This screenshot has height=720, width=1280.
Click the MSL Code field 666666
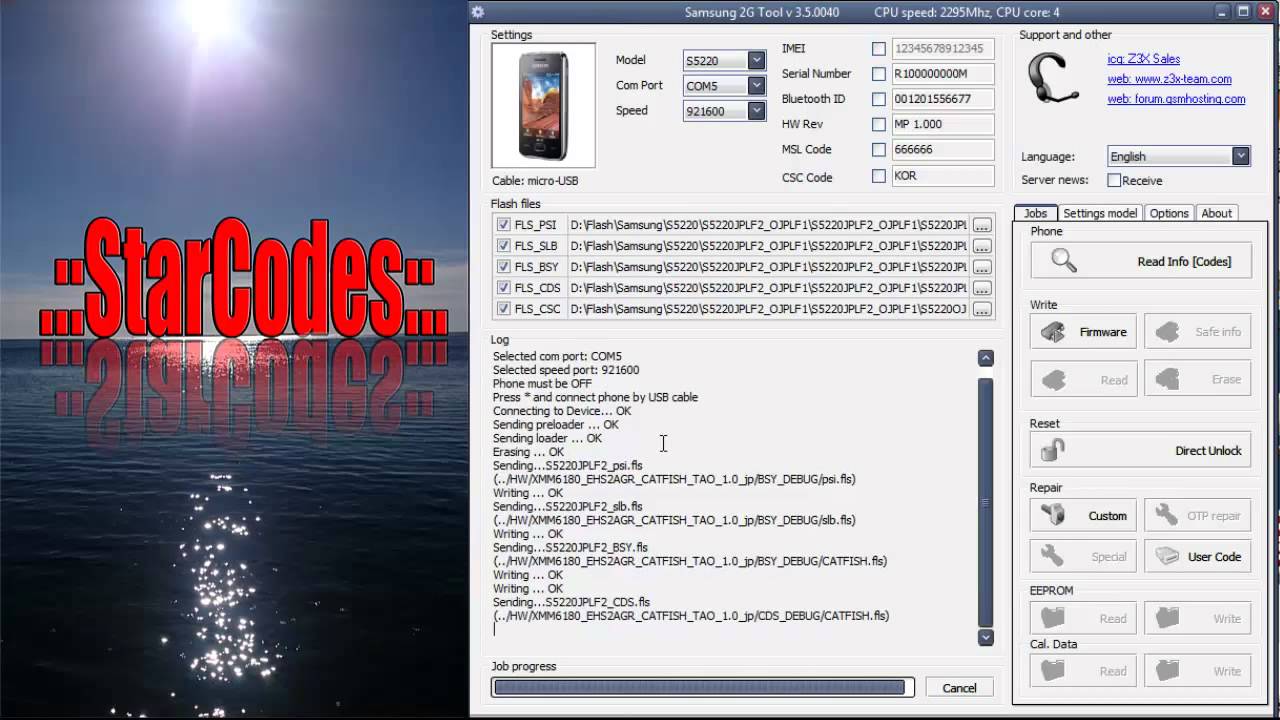click(942, 150)
